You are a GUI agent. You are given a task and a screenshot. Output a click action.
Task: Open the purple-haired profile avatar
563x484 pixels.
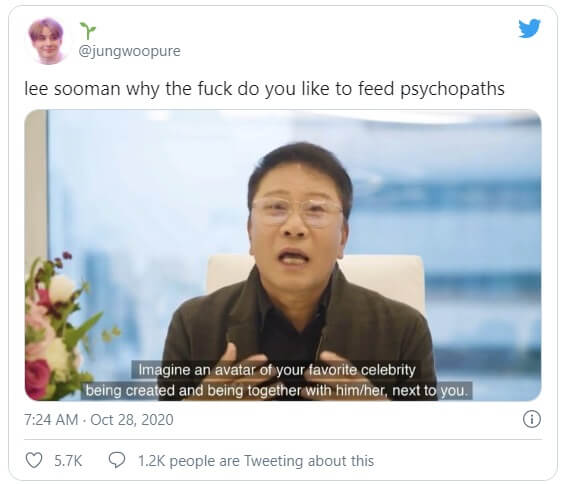pos(46,41)
